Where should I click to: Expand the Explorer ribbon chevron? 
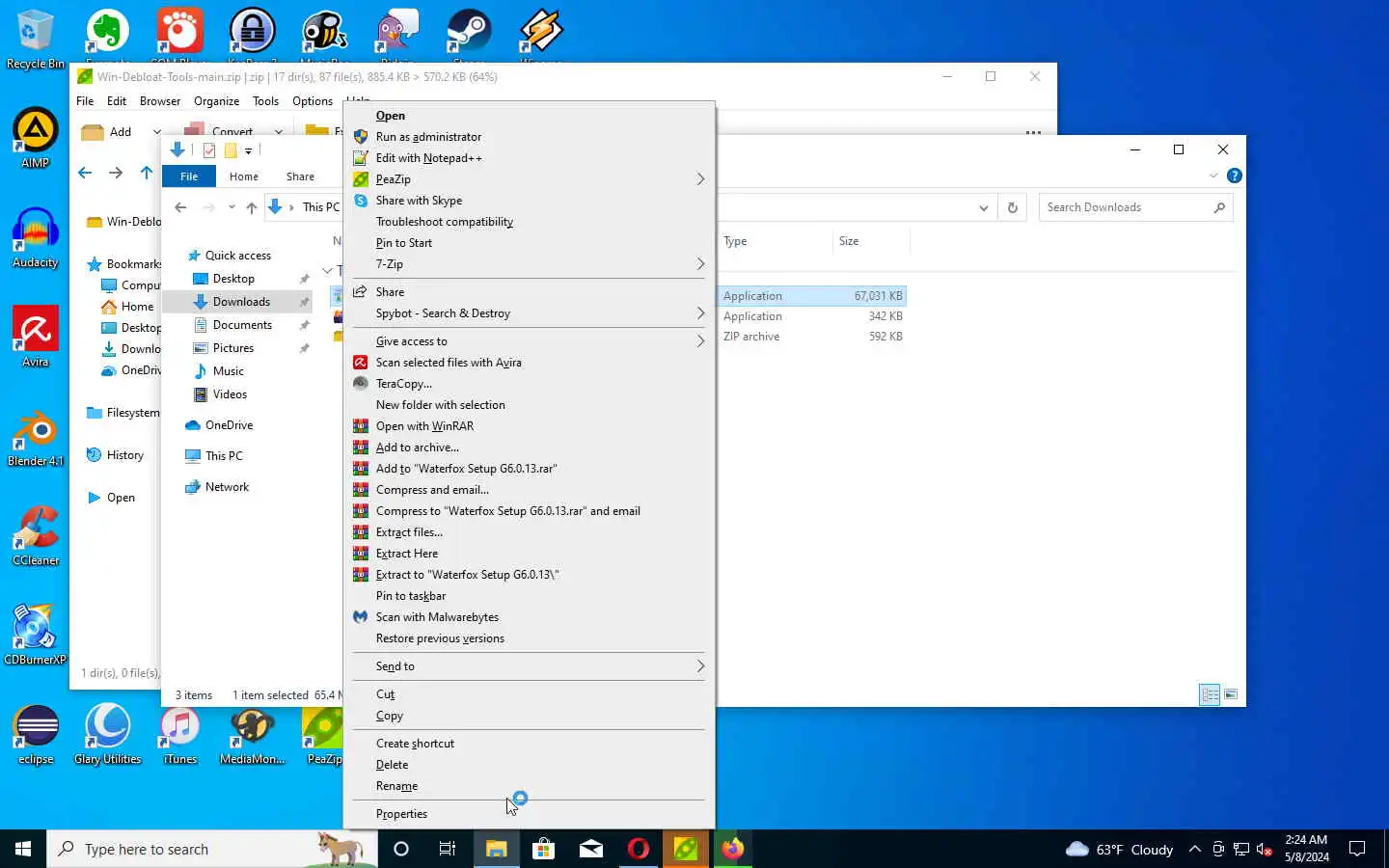click(x=1213, y=176)
